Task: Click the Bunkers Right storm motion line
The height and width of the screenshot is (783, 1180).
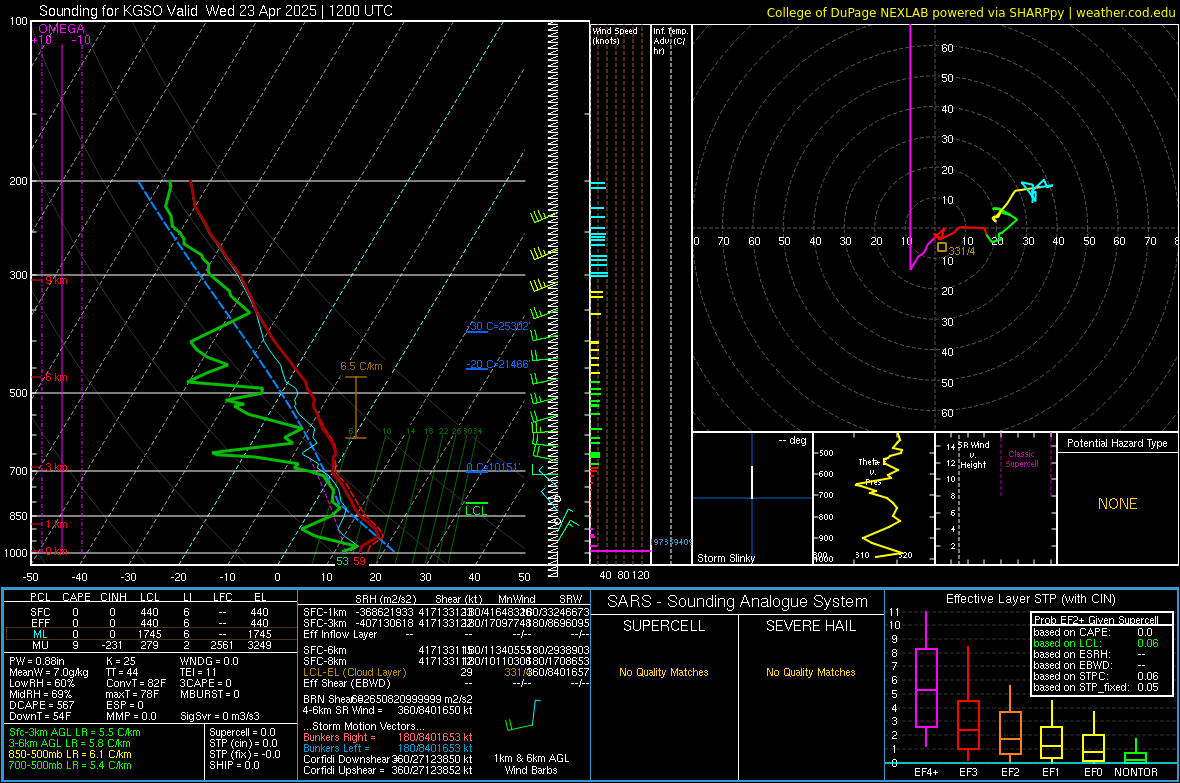Action: tap(388, 737)
